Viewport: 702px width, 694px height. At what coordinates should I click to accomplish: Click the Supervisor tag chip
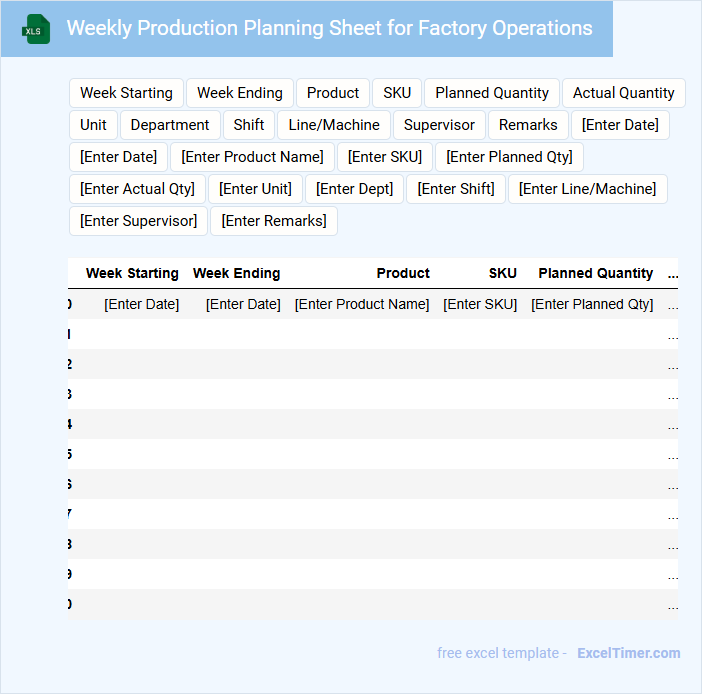439,125
